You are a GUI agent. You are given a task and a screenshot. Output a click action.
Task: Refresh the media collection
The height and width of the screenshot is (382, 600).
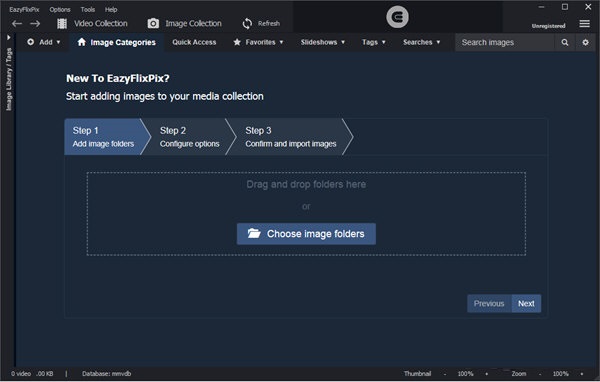[x=261, y=23]
